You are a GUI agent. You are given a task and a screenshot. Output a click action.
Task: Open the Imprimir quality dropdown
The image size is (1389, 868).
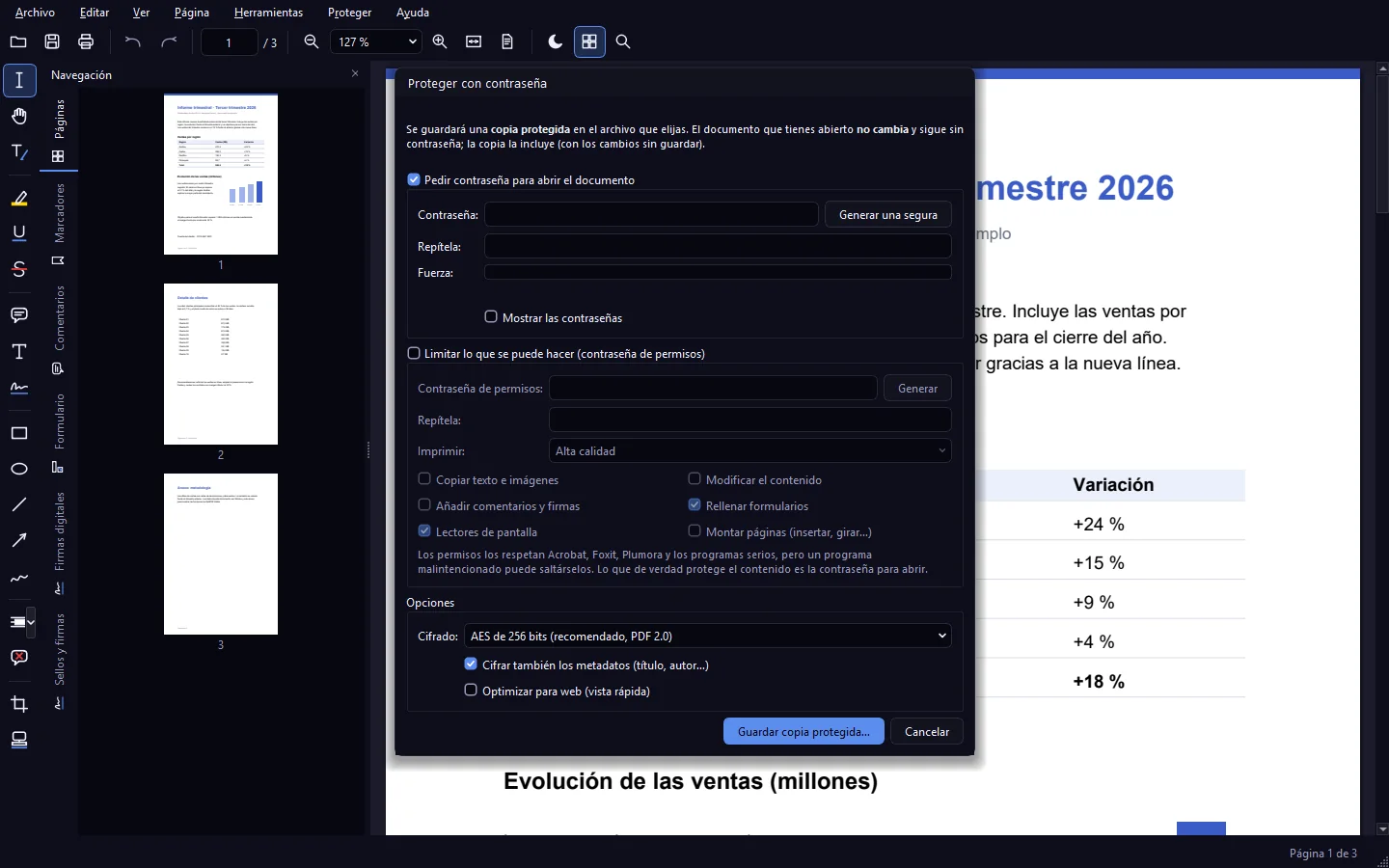(x=750, y=450)
